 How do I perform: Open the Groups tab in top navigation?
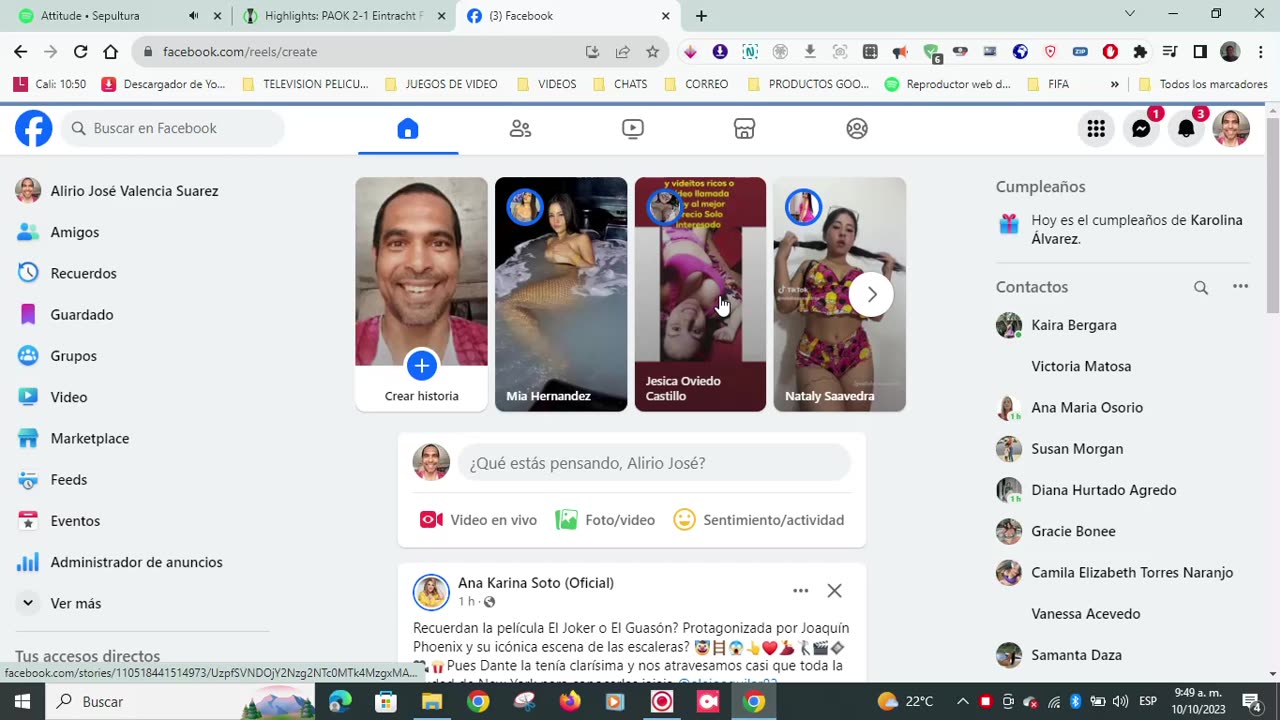click(x=857, y=128)
